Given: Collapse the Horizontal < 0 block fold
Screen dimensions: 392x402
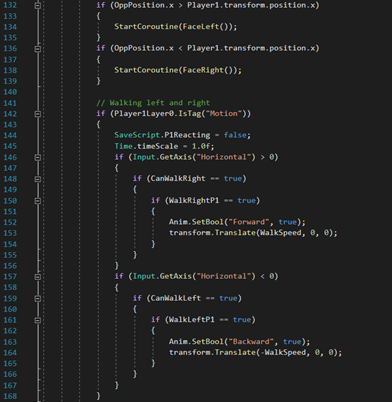Looking at the screenshot, I should 38,277.
